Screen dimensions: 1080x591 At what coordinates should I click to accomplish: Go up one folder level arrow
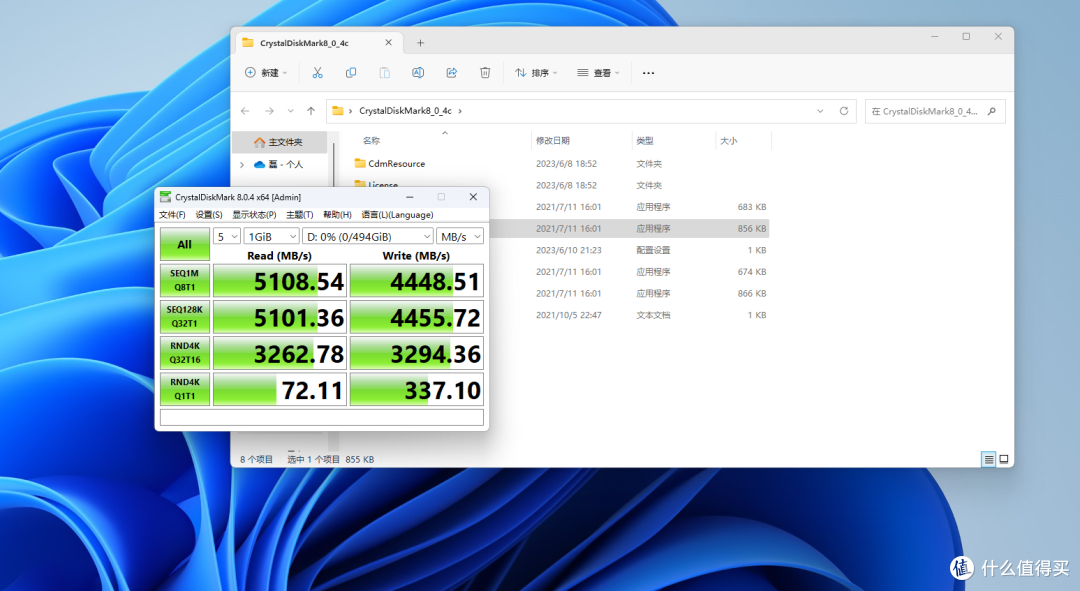tap(311, 111)
